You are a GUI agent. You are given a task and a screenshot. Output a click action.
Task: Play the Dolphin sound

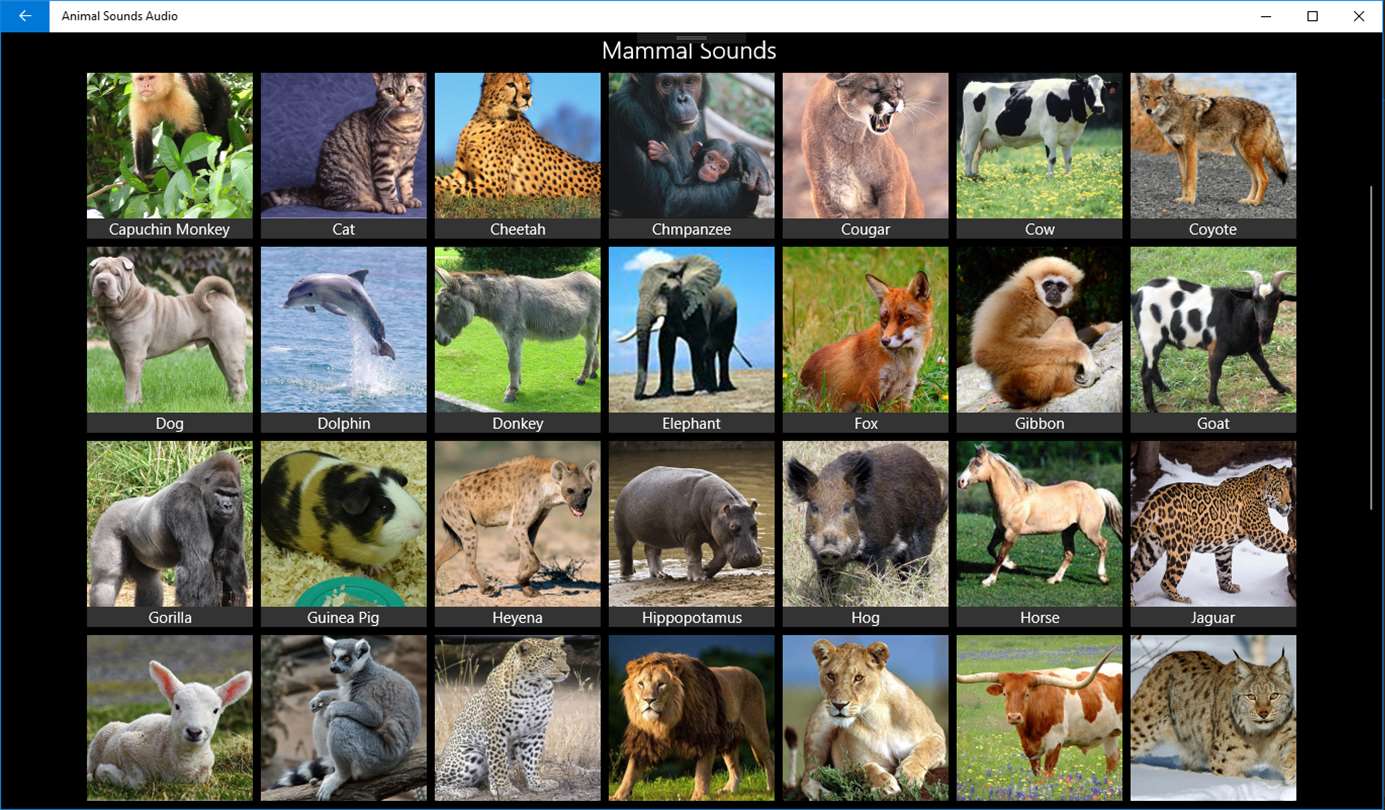pyautogui.click(x=344, y=340)
